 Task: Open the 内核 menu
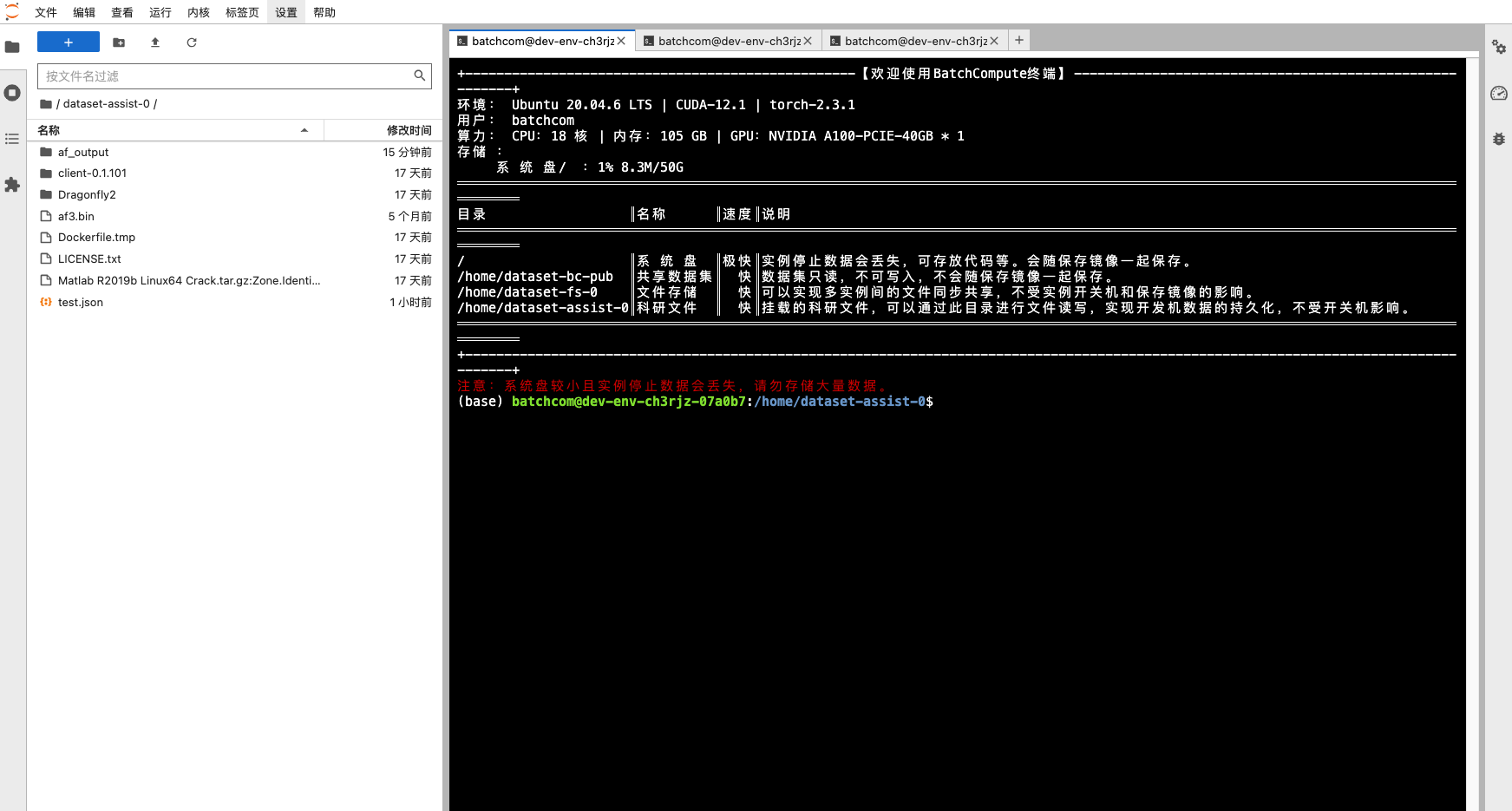pos(199,12)
